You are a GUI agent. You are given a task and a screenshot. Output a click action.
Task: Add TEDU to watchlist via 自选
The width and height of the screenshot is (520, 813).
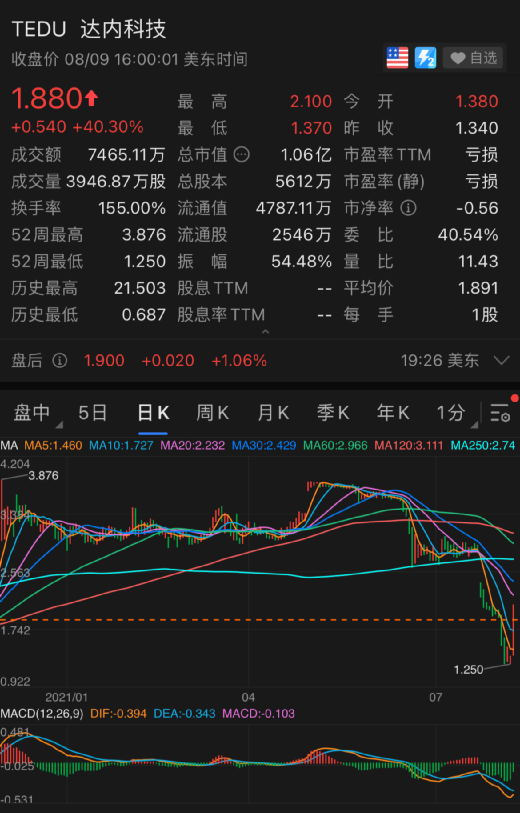(x=473, y=58)
